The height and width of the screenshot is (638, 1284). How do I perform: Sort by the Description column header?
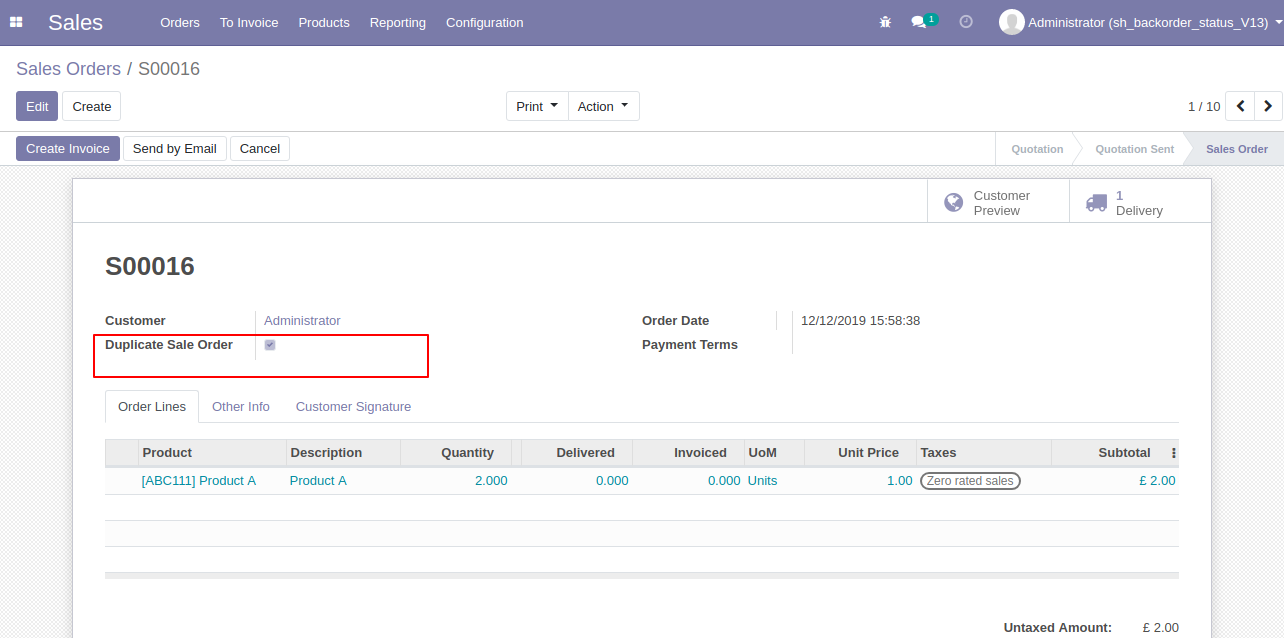tap(343, 453)
